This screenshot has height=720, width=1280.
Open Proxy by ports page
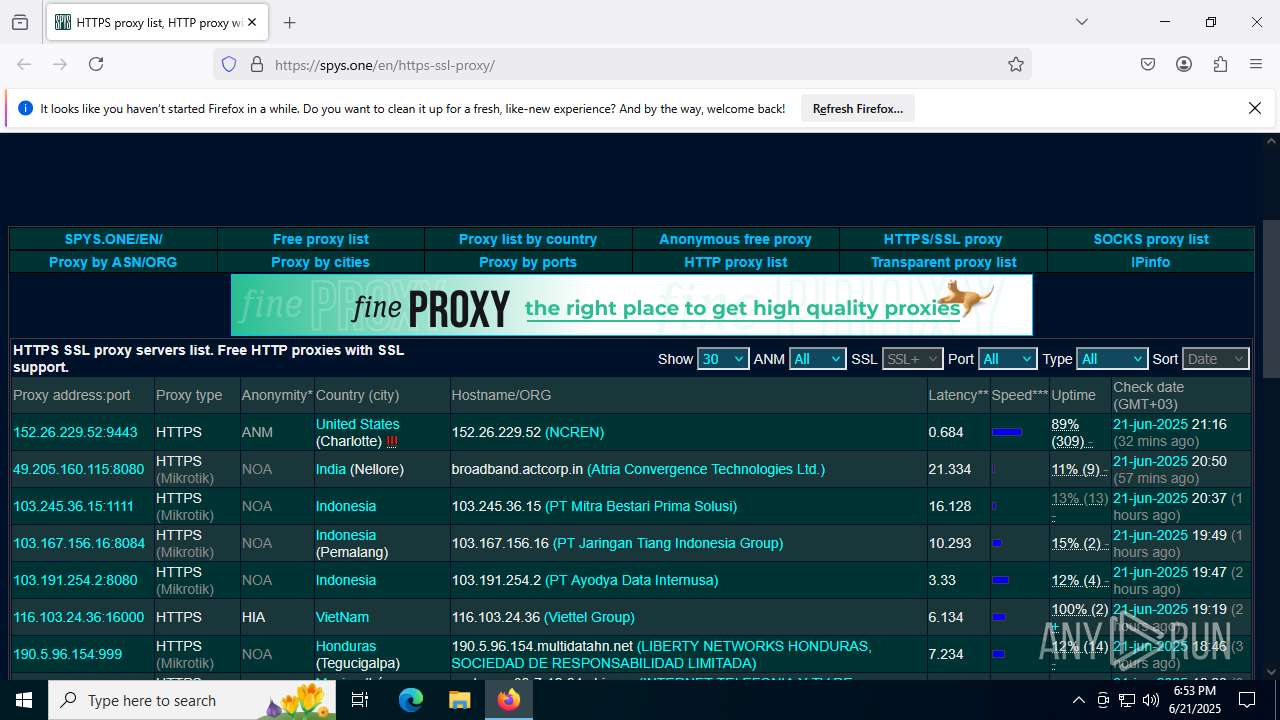528,262
